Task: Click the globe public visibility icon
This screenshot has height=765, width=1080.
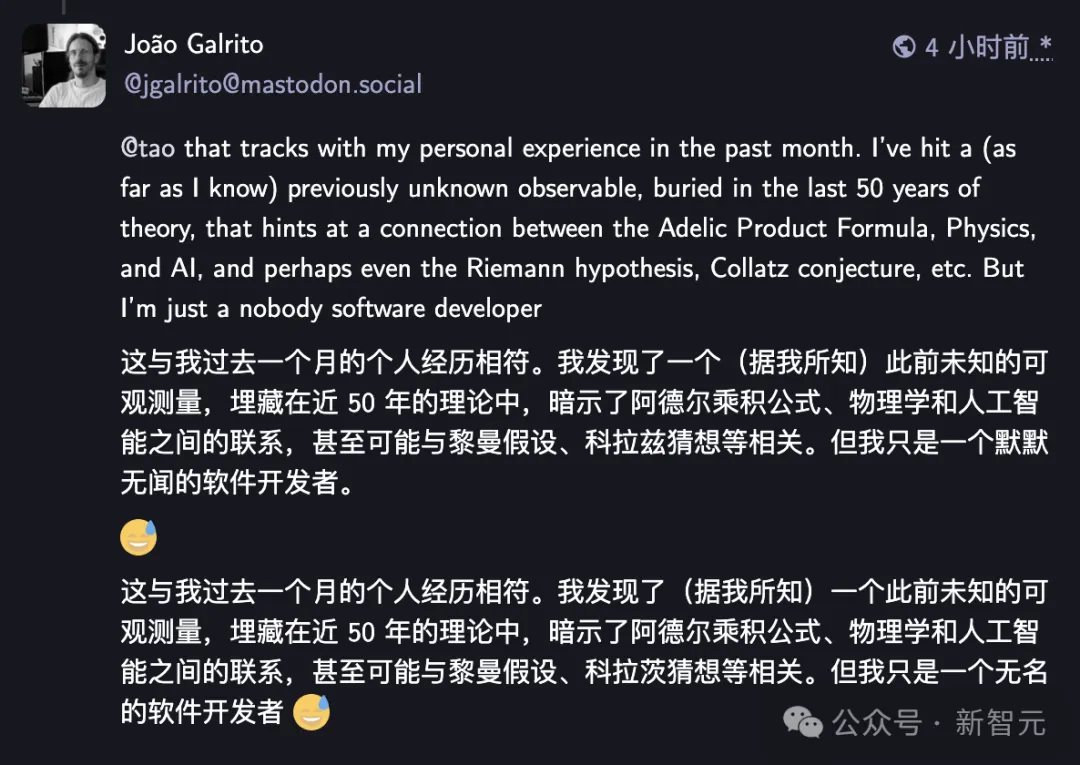Action: point(904,47)
